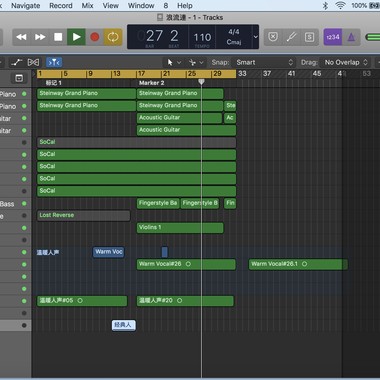
Task: Enable power button on Lost Reverse track
Action: (24, 216)
